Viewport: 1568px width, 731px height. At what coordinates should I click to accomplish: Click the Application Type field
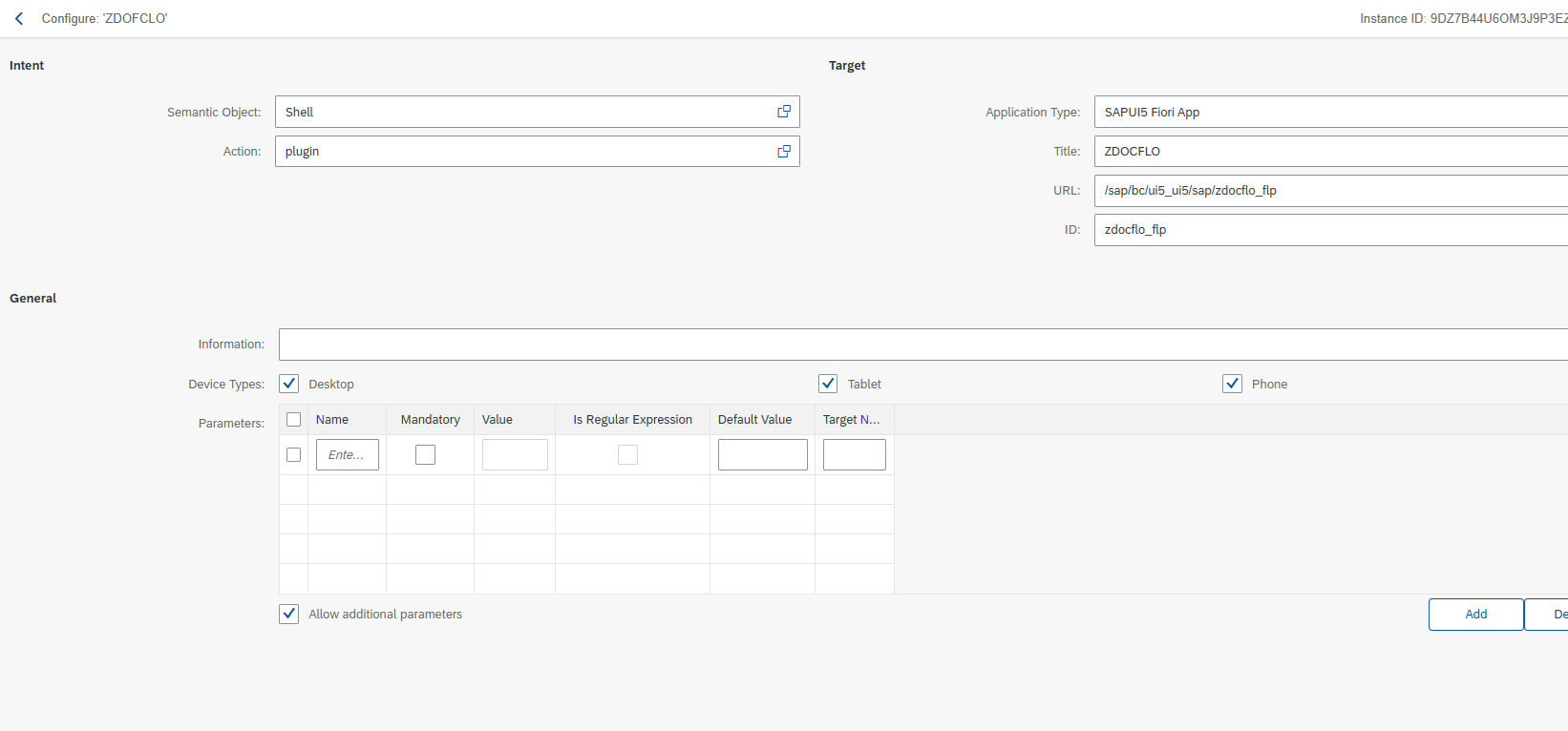click(x=1331, y=112)
